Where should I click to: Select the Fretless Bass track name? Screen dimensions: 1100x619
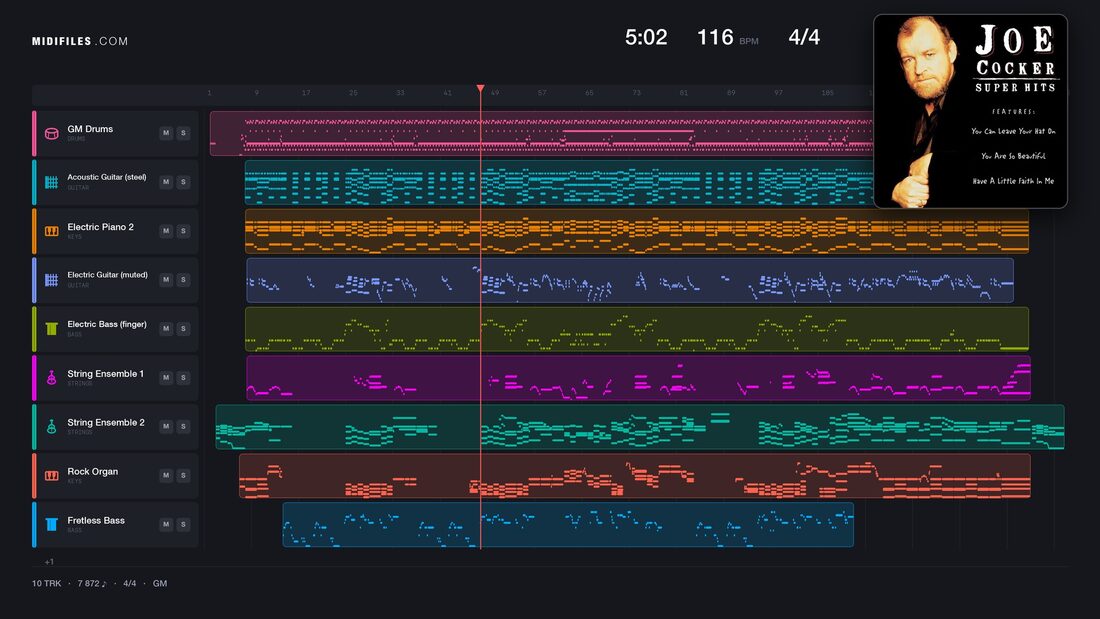pos(96,520)
